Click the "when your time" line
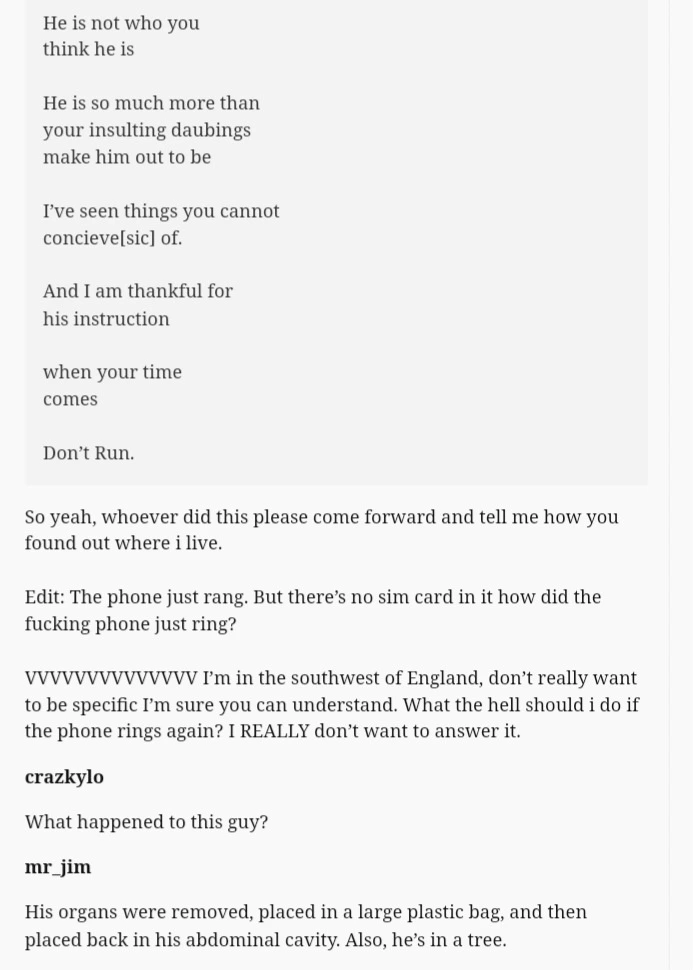The image size is (693, 970). [112, 372]
